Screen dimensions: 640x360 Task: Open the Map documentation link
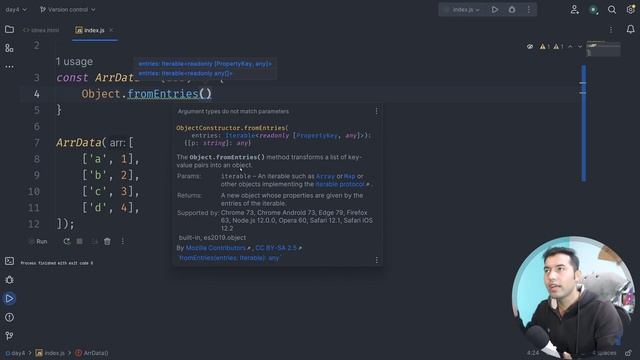[x=350, y=176]
